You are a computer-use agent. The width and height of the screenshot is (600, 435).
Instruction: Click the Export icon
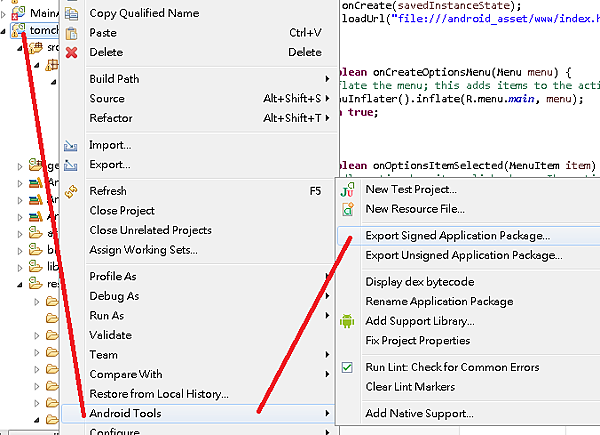point(71,165)
